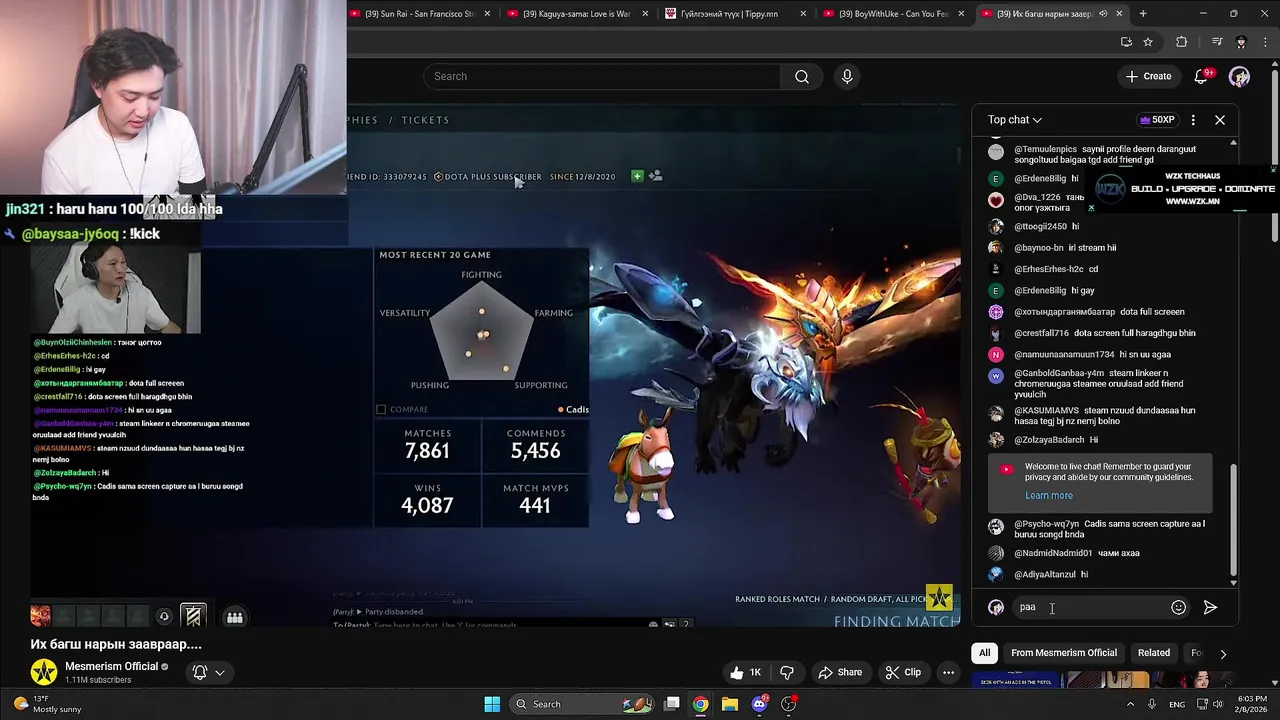Dislike the video thumbs down button
Viewport: 1280px width, 720px height.
(x=787, y=672)
